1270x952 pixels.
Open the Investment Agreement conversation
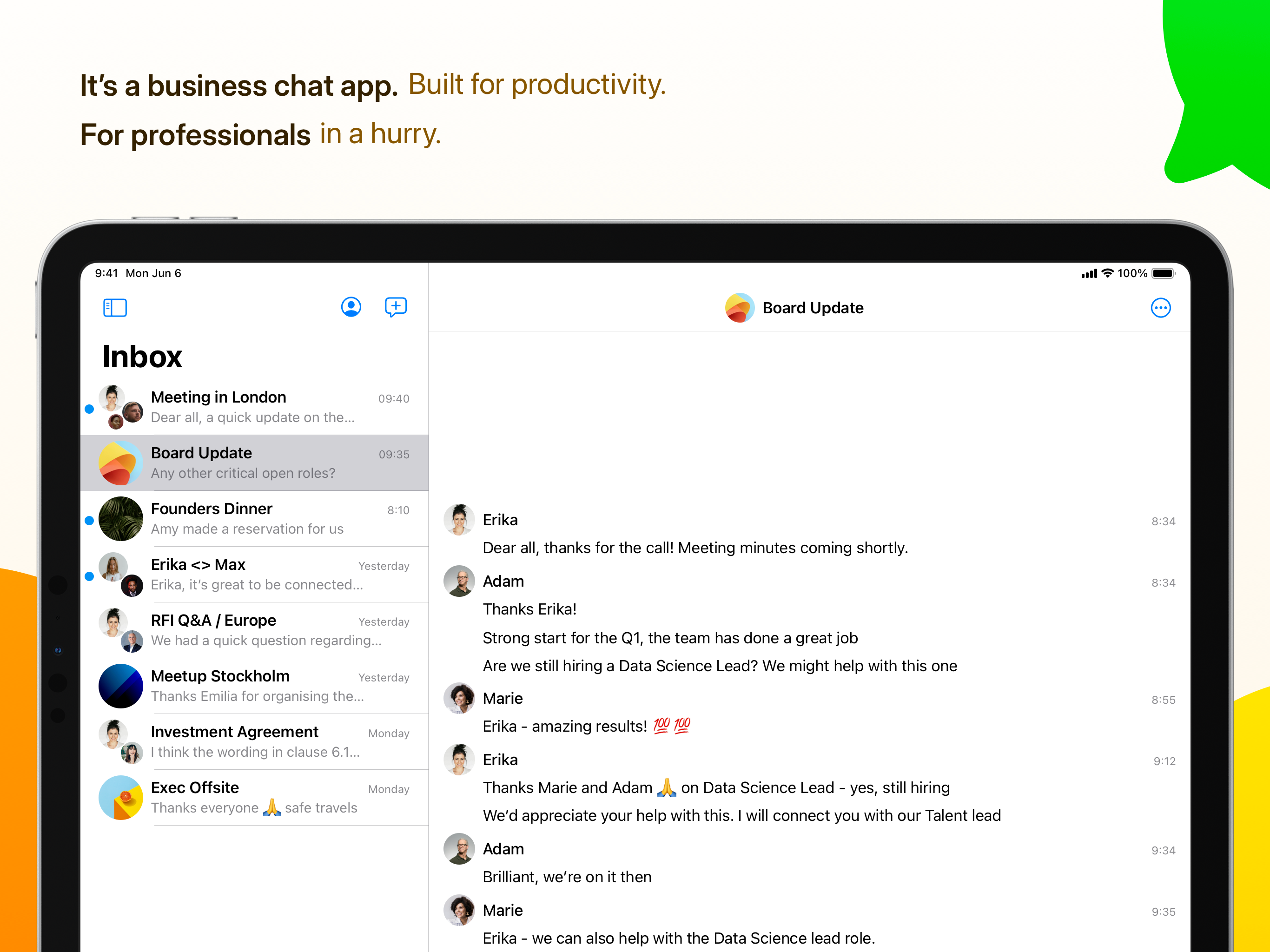click(x=254, y=741)
